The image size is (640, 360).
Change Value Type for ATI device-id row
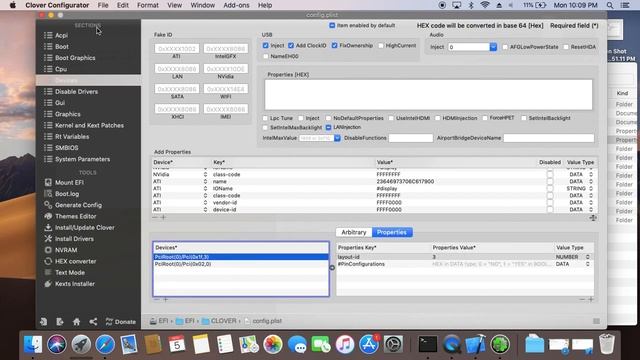(591, 210)
